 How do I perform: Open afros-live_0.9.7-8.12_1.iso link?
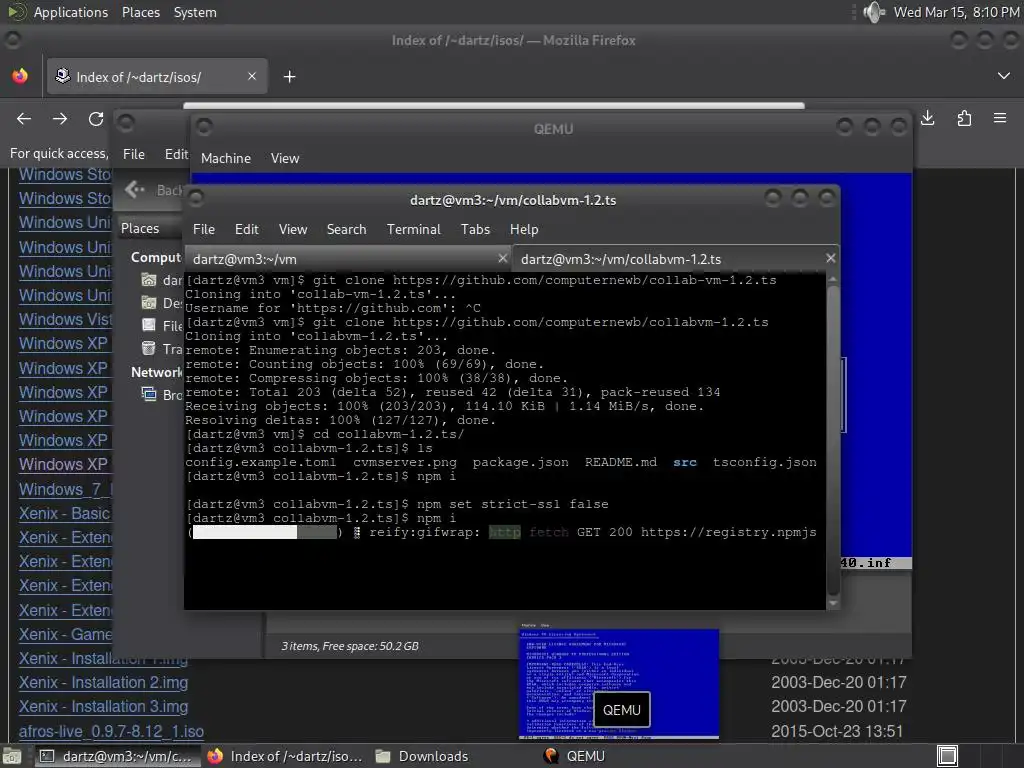(x=111, y=731)
